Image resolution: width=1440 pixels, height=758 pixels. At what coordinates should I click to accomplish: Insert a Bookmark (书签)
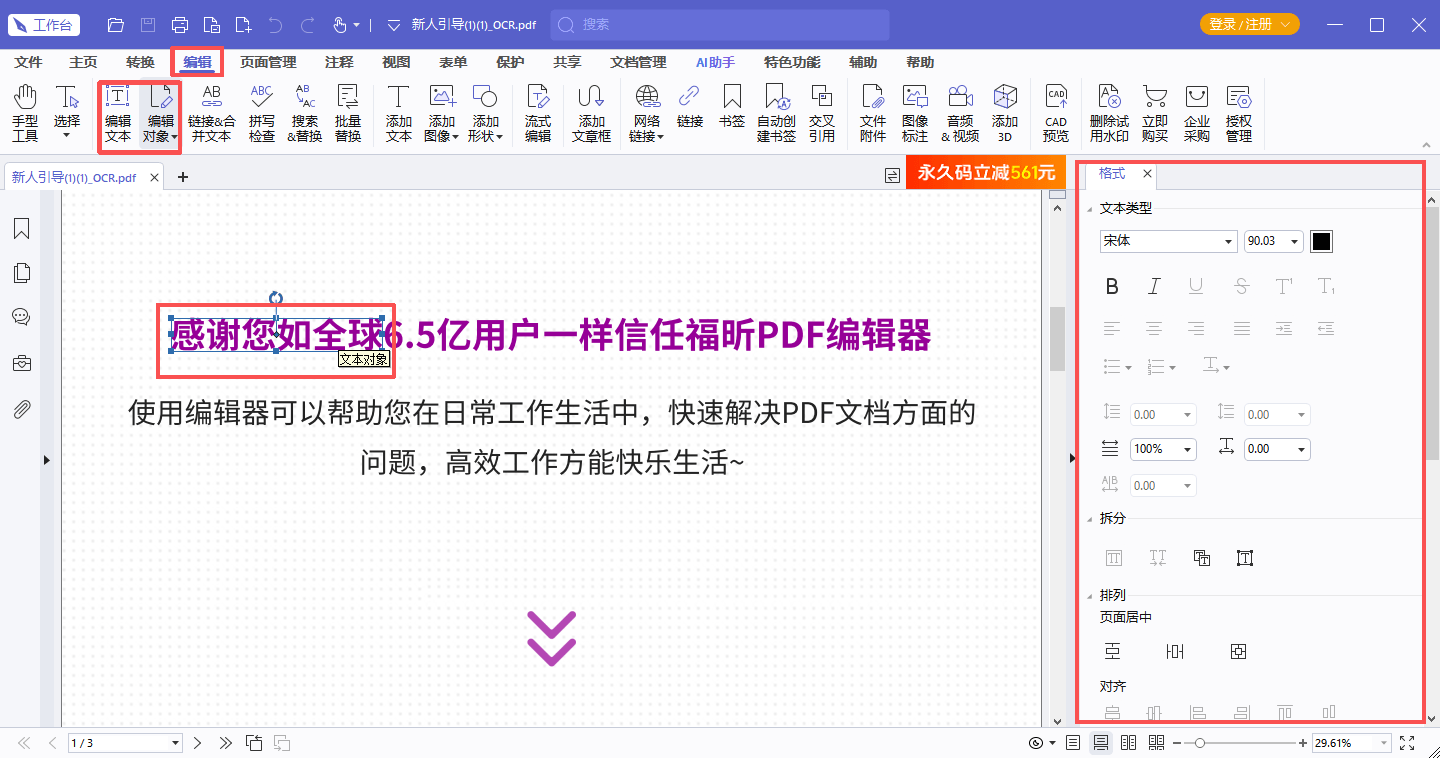coord(732,106)
